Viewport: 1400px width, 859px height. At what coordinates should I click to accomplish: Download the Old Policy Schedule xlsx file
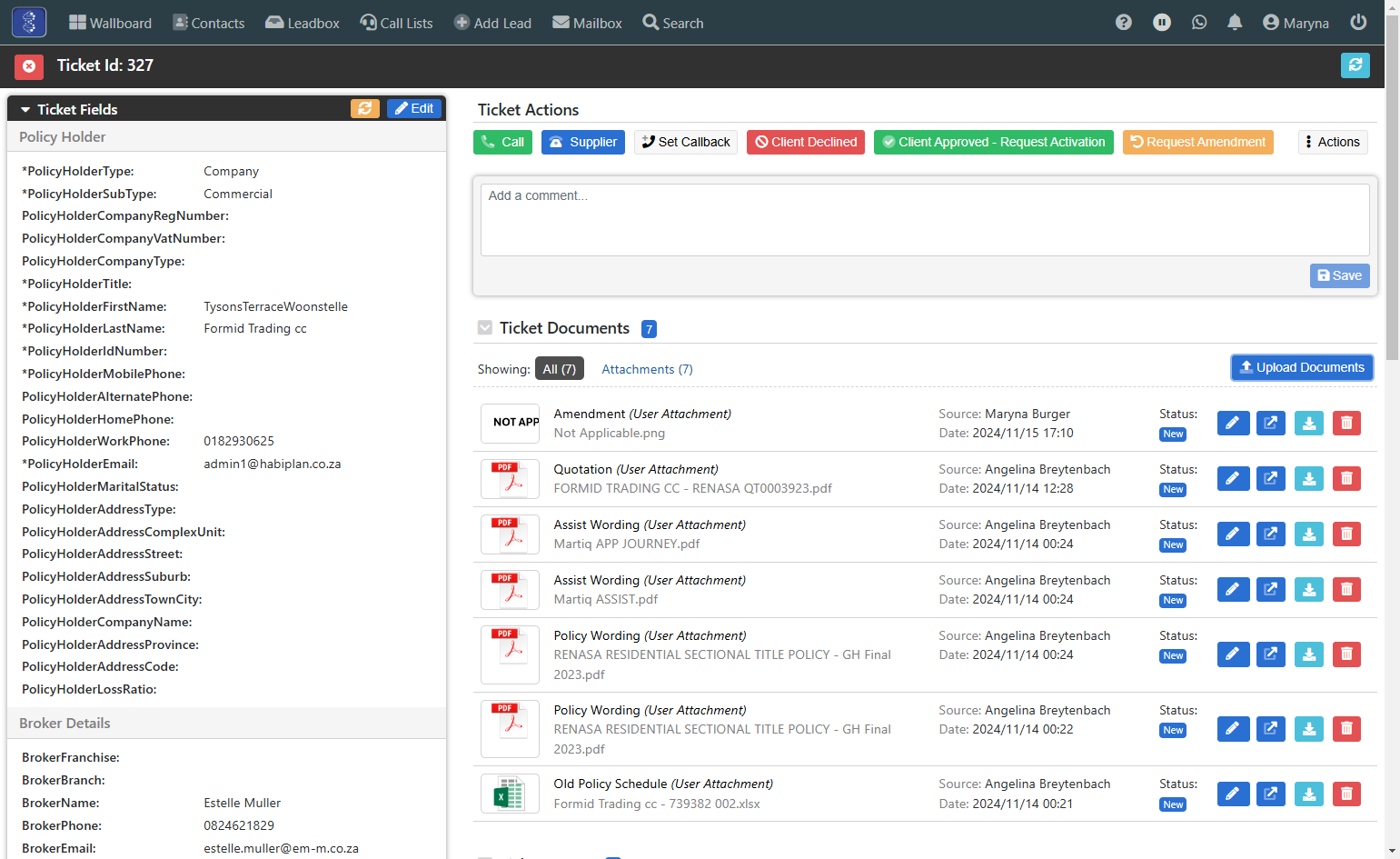[x=1309, y=794]
